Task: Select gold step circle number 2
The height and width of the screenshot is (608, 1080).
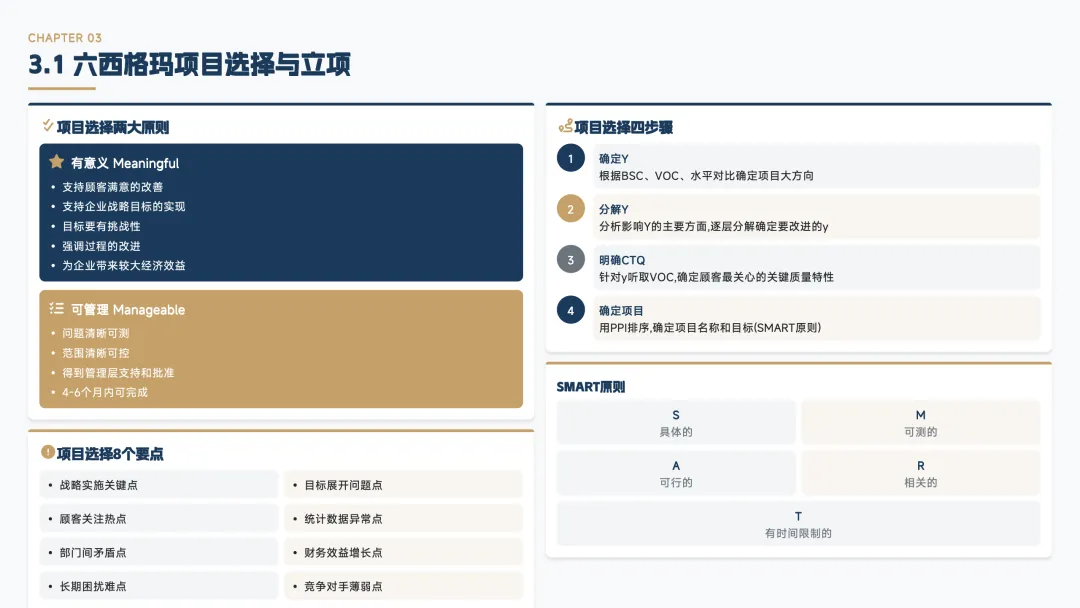Action: pos(570,209)
